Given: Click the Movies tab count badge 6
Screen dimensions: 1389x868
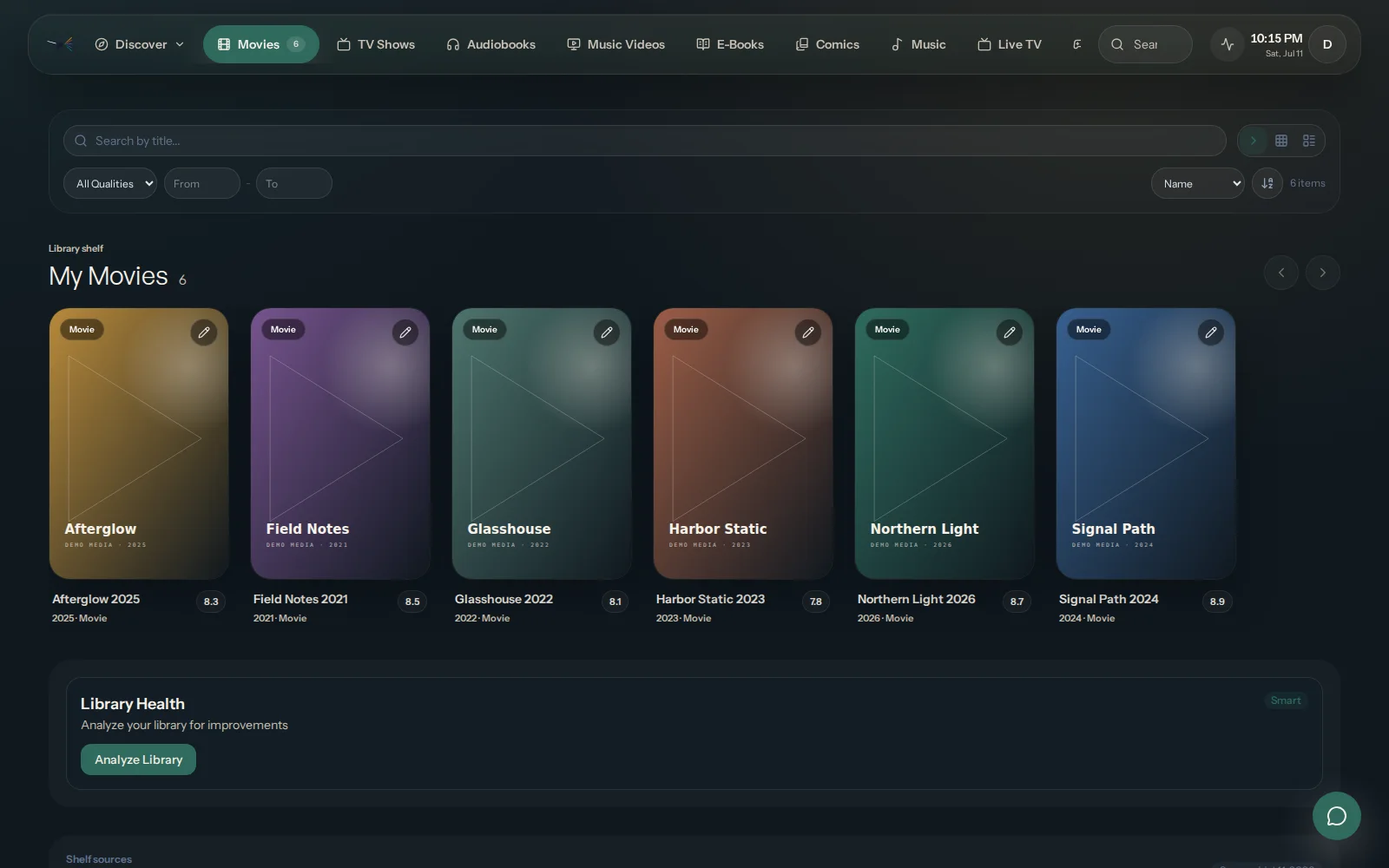Looking at the screenshot, I should pyautogui.click(x=296, y=44).
